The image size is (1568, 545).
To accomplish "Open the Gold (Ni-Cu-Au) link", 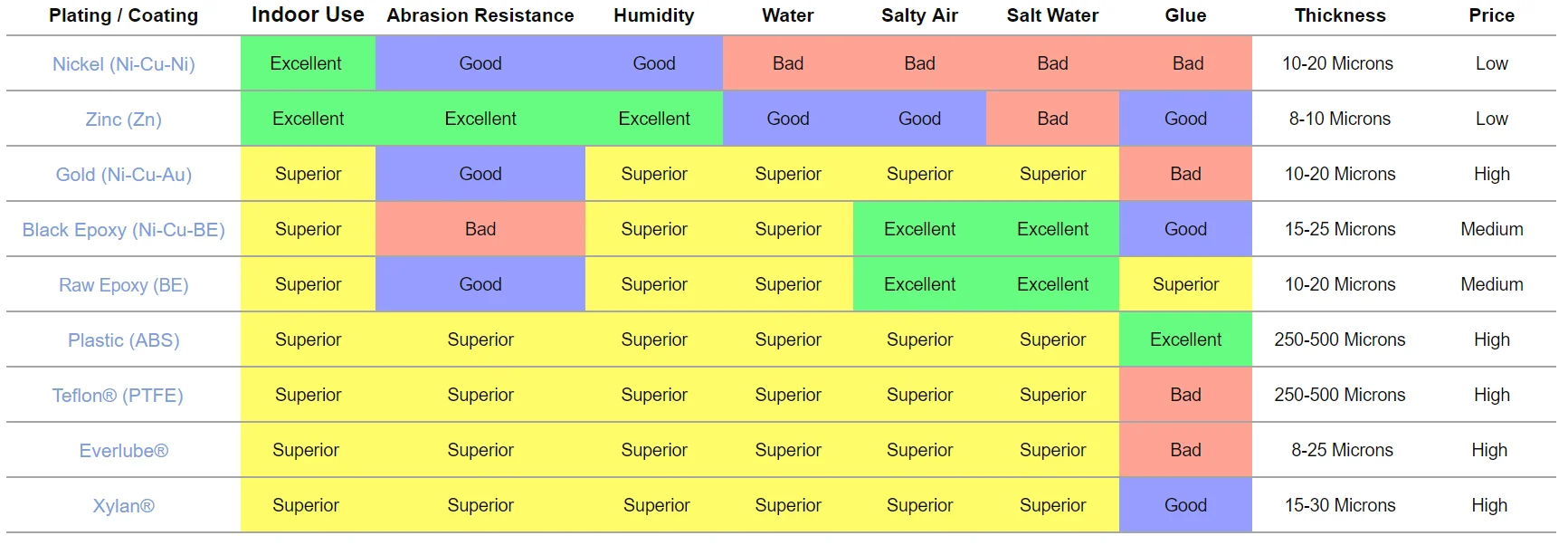I will (x=124, y=175).
